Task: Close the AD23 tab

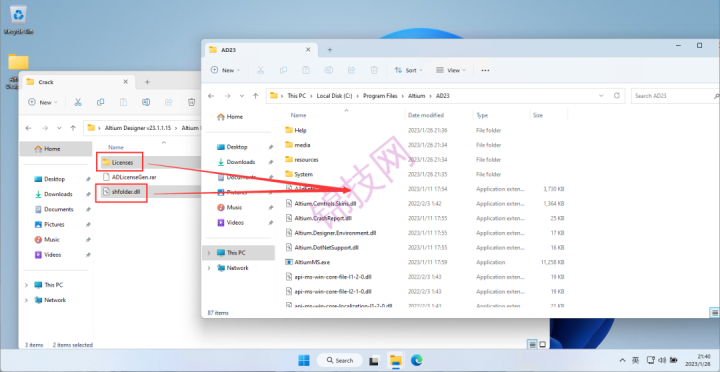Action: 308,50
